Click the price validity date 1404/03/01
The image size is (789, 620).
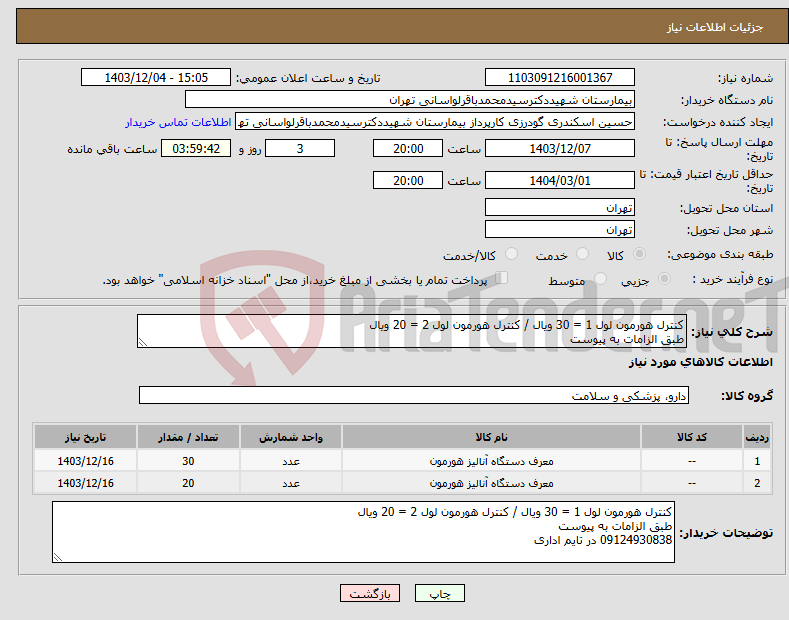pyautogui.click(x=560, y=180)
